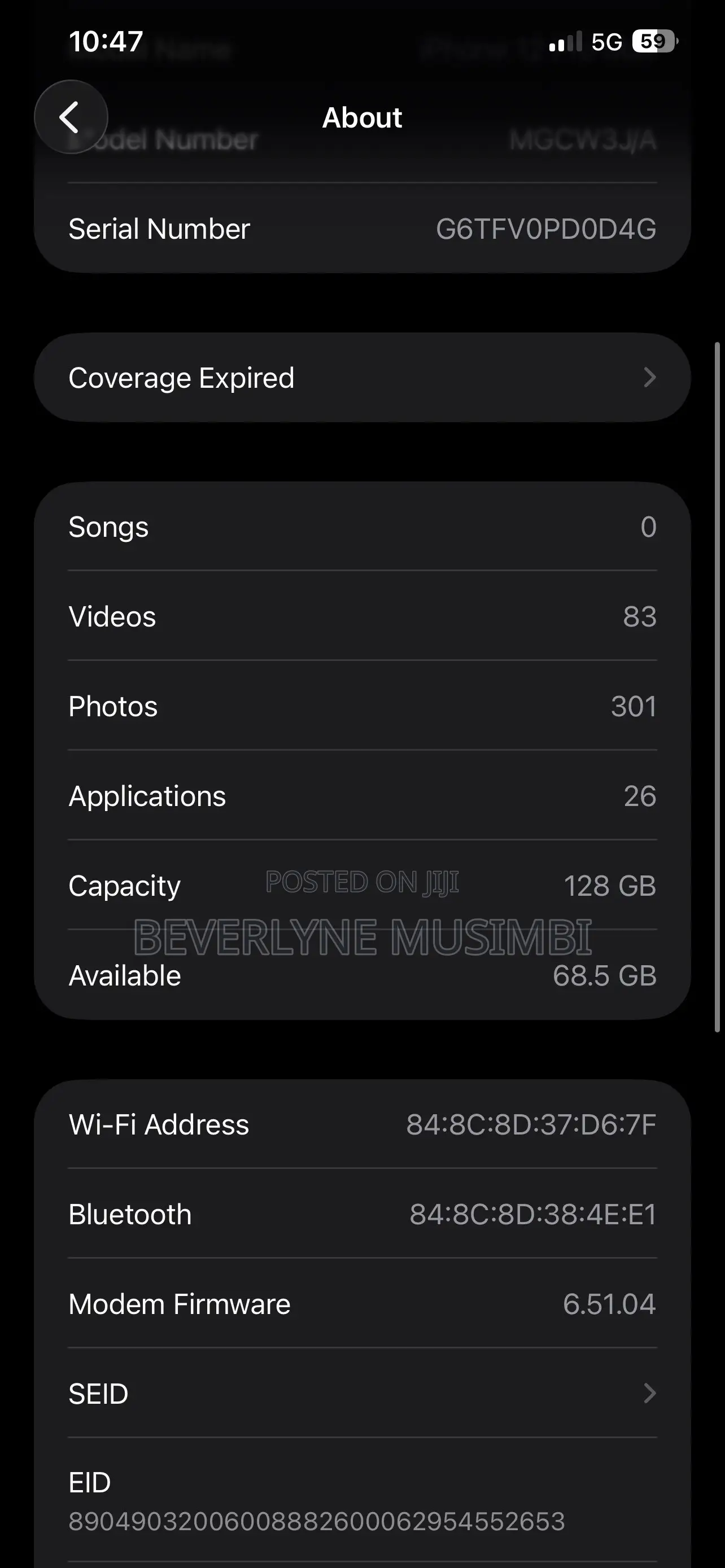Tap the back arrow button
The height and width of the screenshot is (1568, 725).
point(71,117)
